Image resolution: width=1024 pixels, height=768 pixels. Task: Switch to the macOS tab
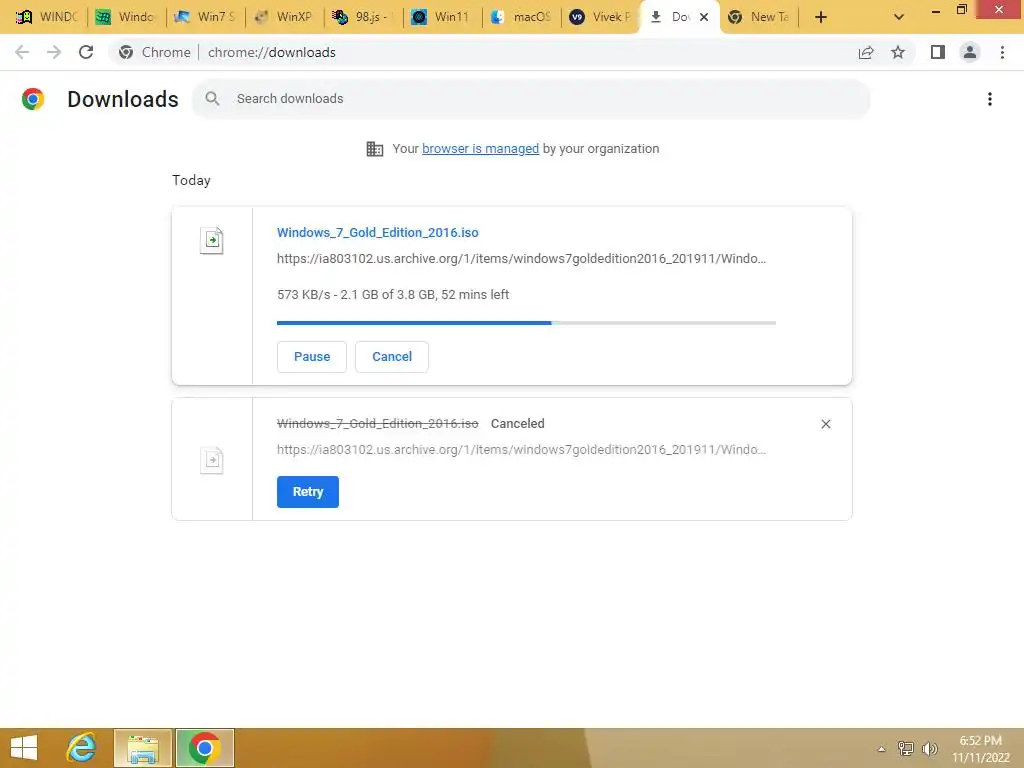pyautogui.click(x=522, y=17)
